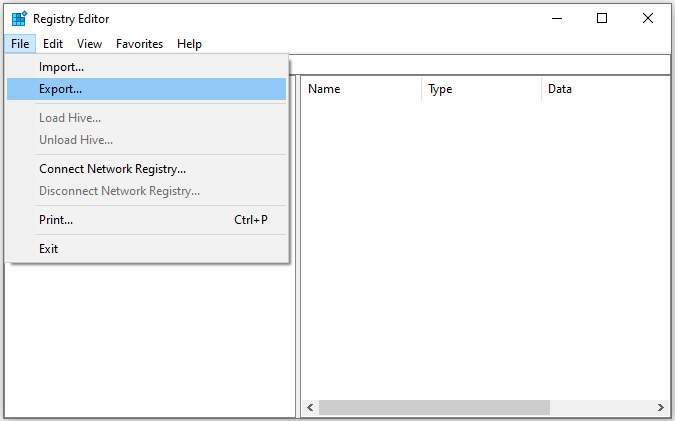Minimize the Registry Editor window

coord(557,19)
